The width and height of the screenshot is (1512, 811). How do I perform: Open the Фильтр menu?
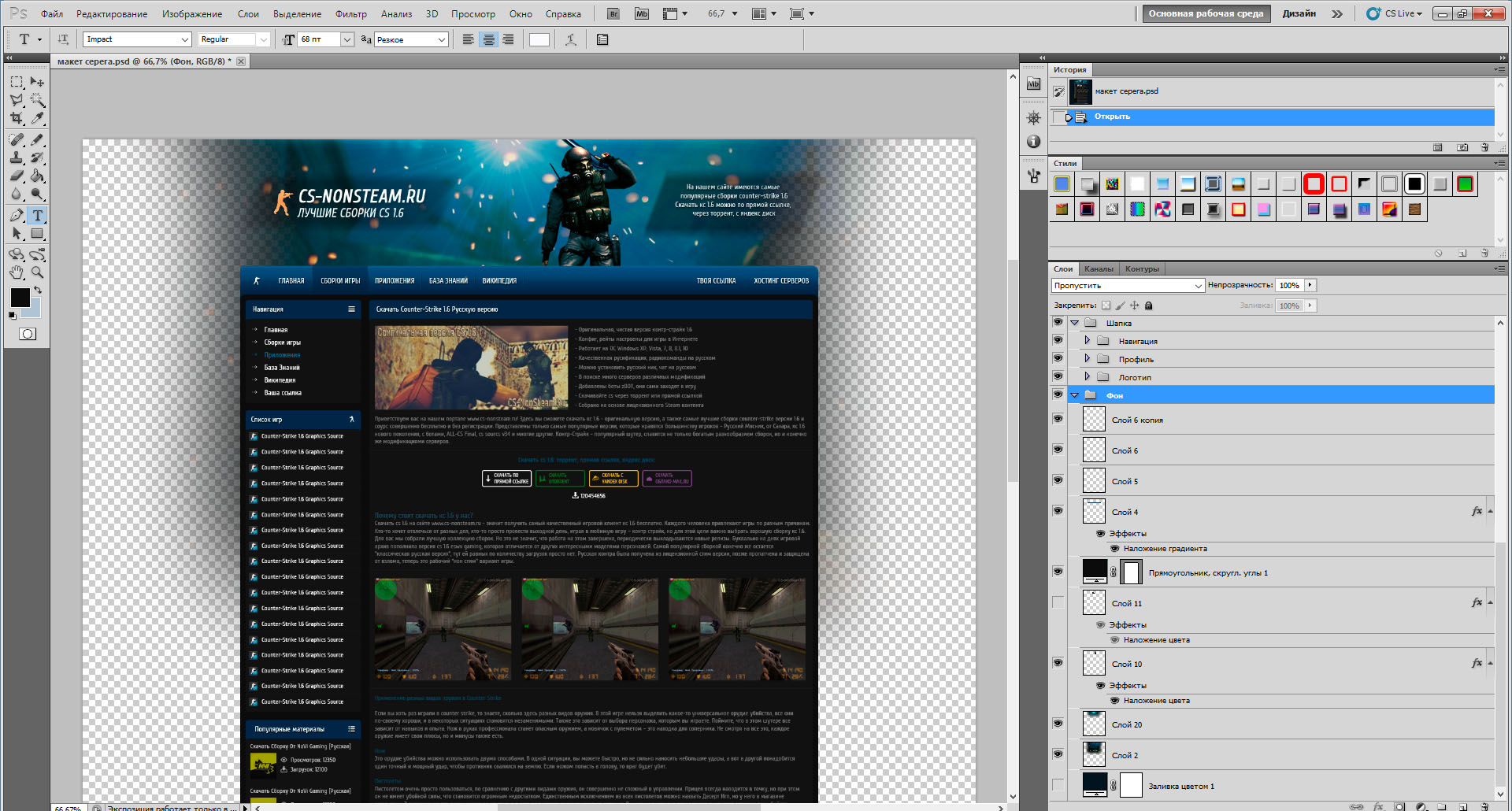click(x=351, y=13)
